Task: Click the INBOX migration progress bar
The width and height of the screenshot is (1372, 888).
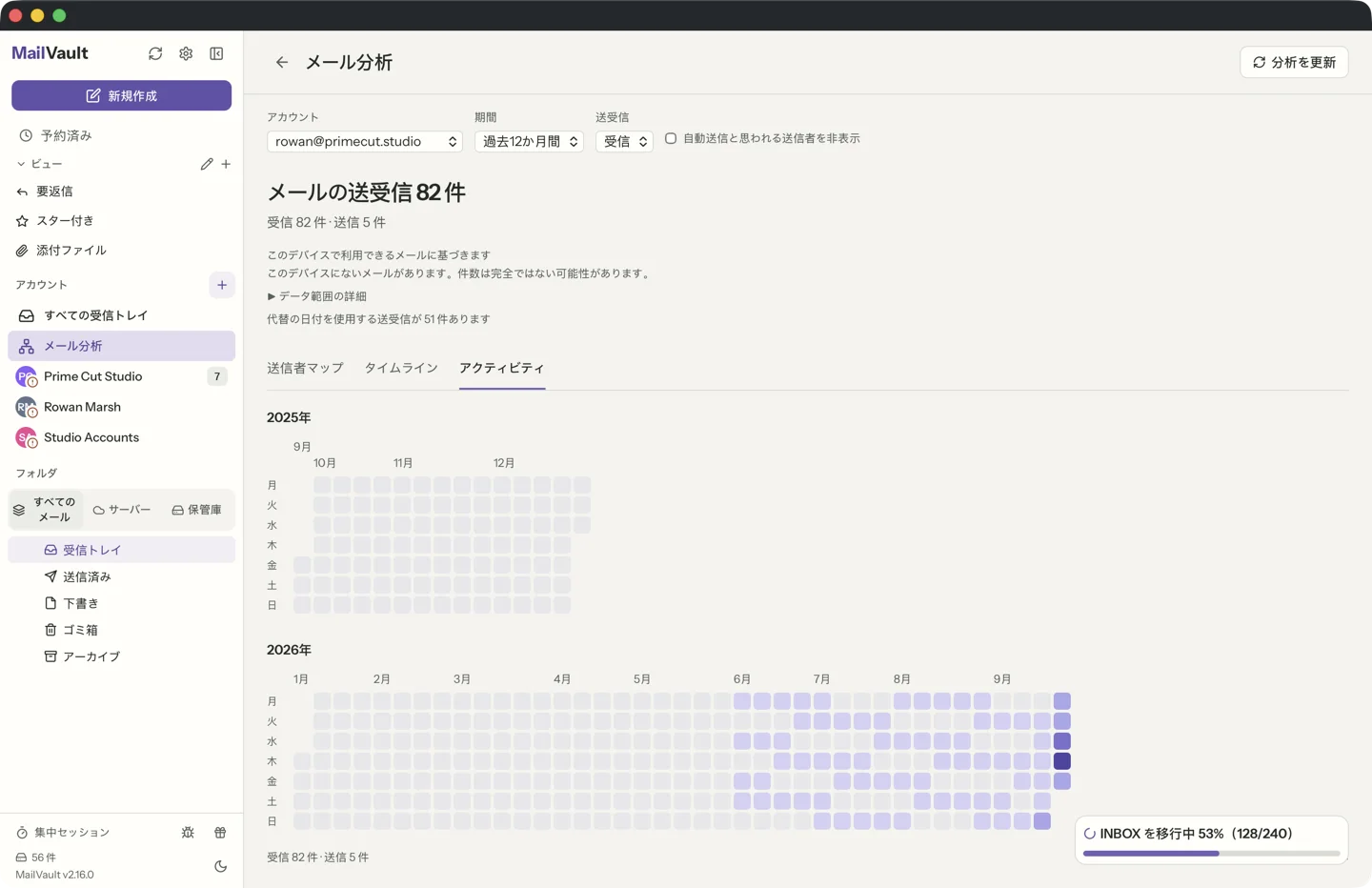Action: (x=1212, y=854)
